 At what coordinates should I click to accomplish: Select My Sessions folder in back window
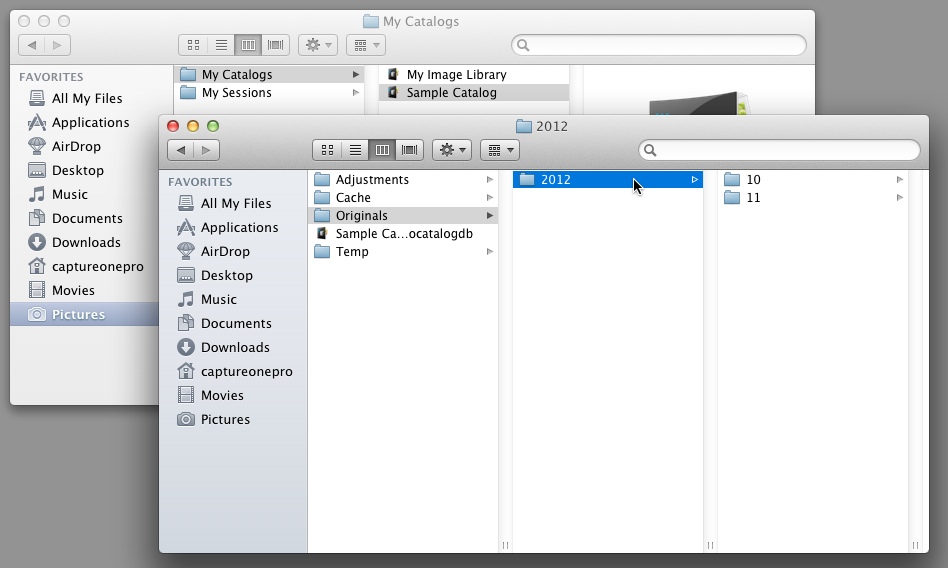coord(269,93)
